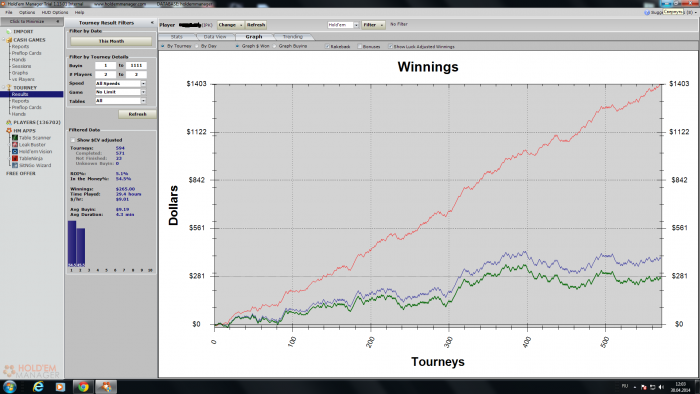Screen dimensions: 700x394
Task: Select the Graph Buyins radio option
Action: (275, 46)
